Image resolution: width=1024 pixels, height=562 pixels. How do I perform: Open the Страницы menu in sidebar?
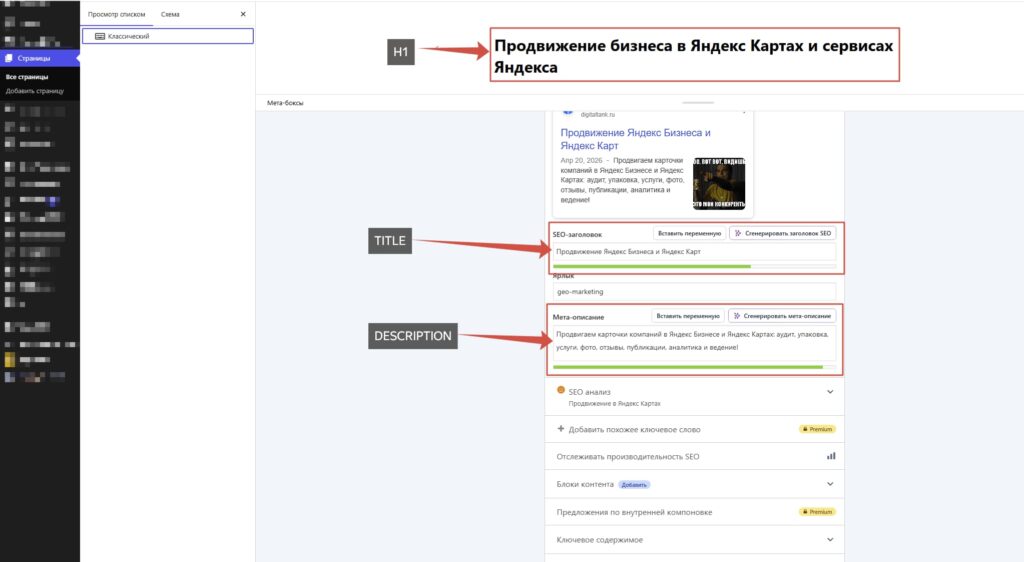[40, 58]
